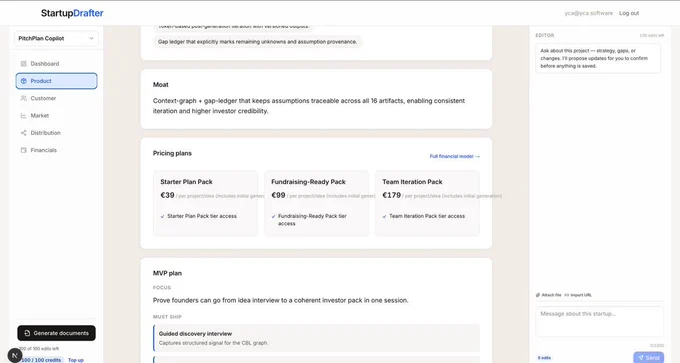Click the €39 price text
Viewport: 680px width, 363px height.
(x=167, y=195)
